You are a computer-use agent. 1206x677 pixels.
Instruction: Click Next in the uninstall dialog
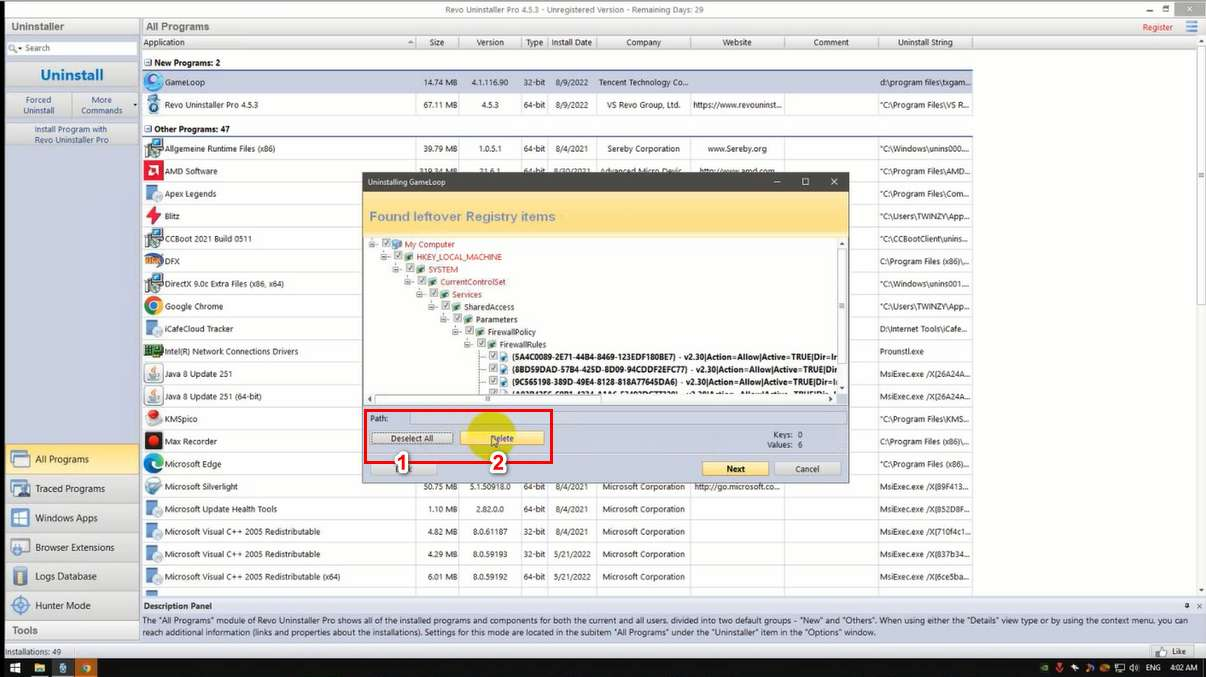735,469
